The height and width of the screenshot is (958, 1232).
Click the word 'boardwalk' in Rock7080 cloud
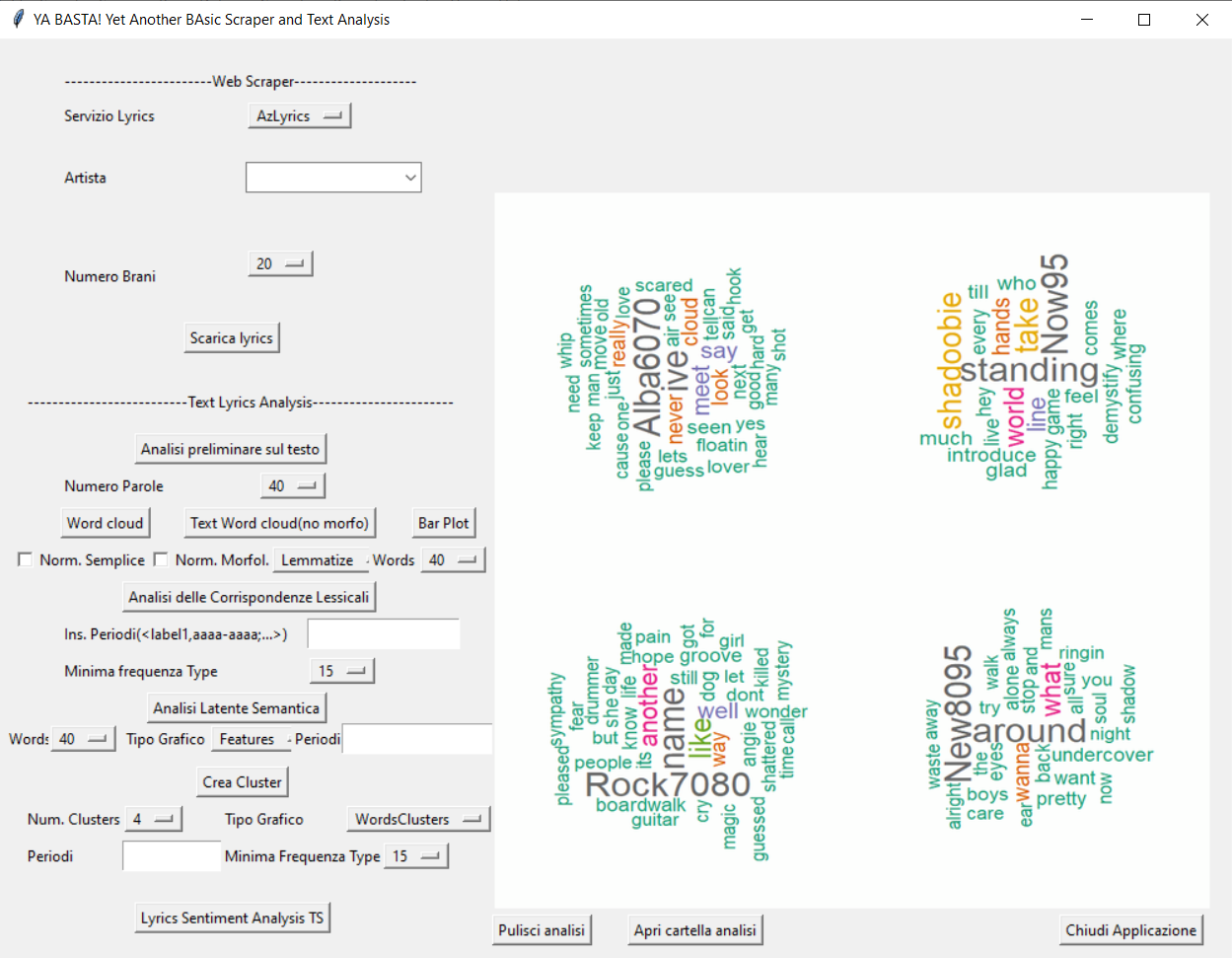click(x=640, y=805)
